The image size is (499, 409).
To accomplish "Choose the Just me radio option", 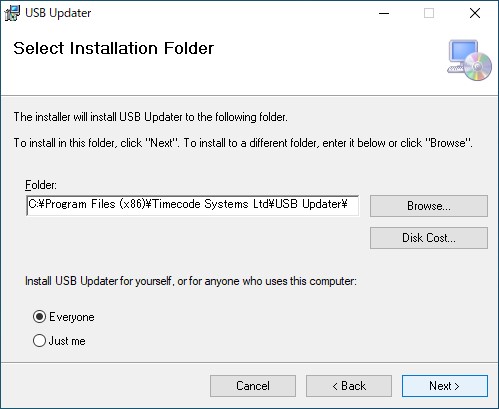I will coord(39,340).
